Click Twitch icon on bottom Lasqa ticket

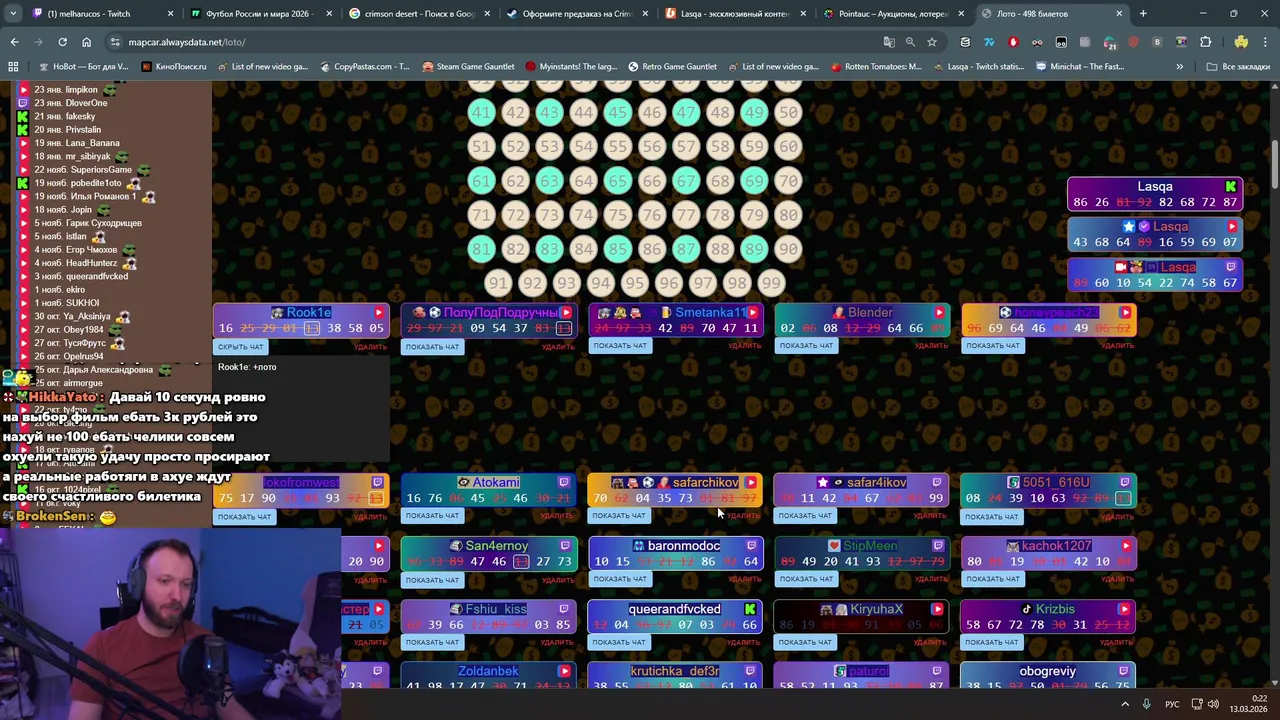[1232, 267]
